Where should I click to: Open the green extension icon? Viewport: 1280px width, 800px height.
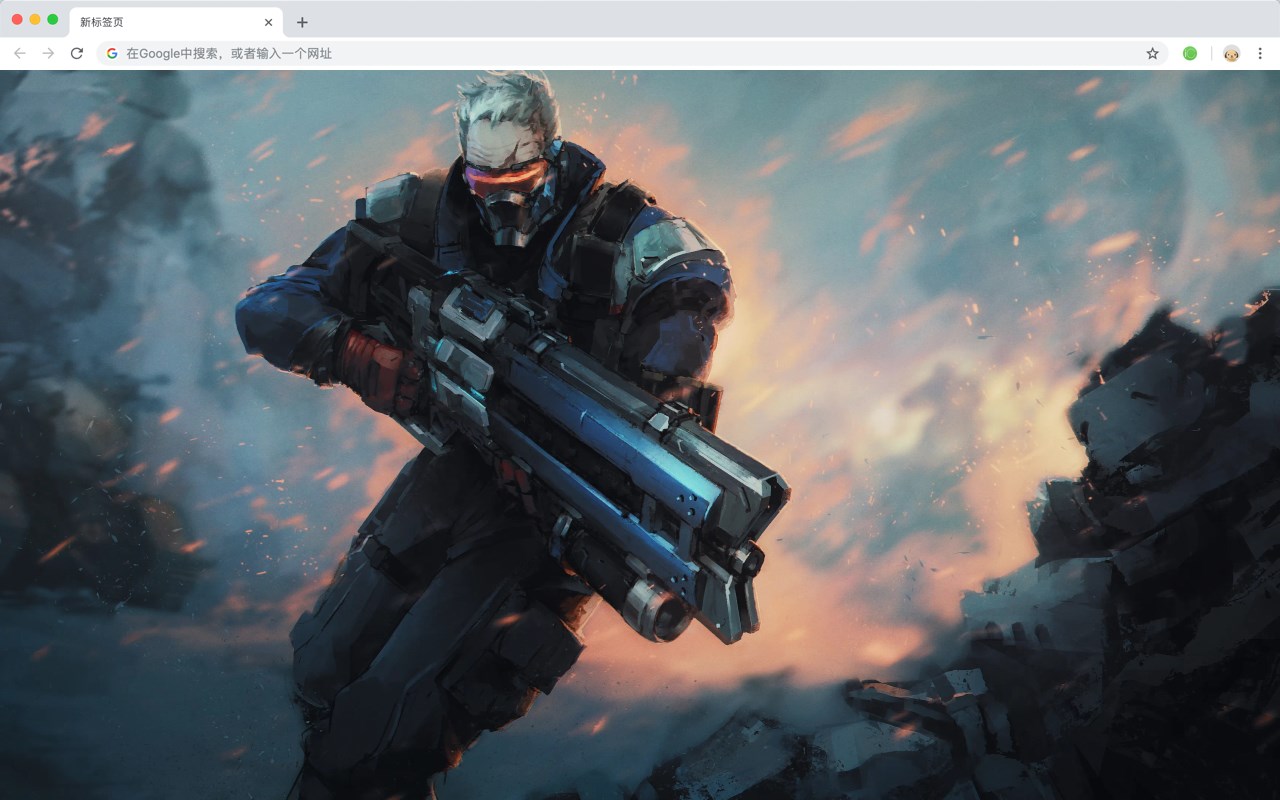click(x=1190, y=53)
